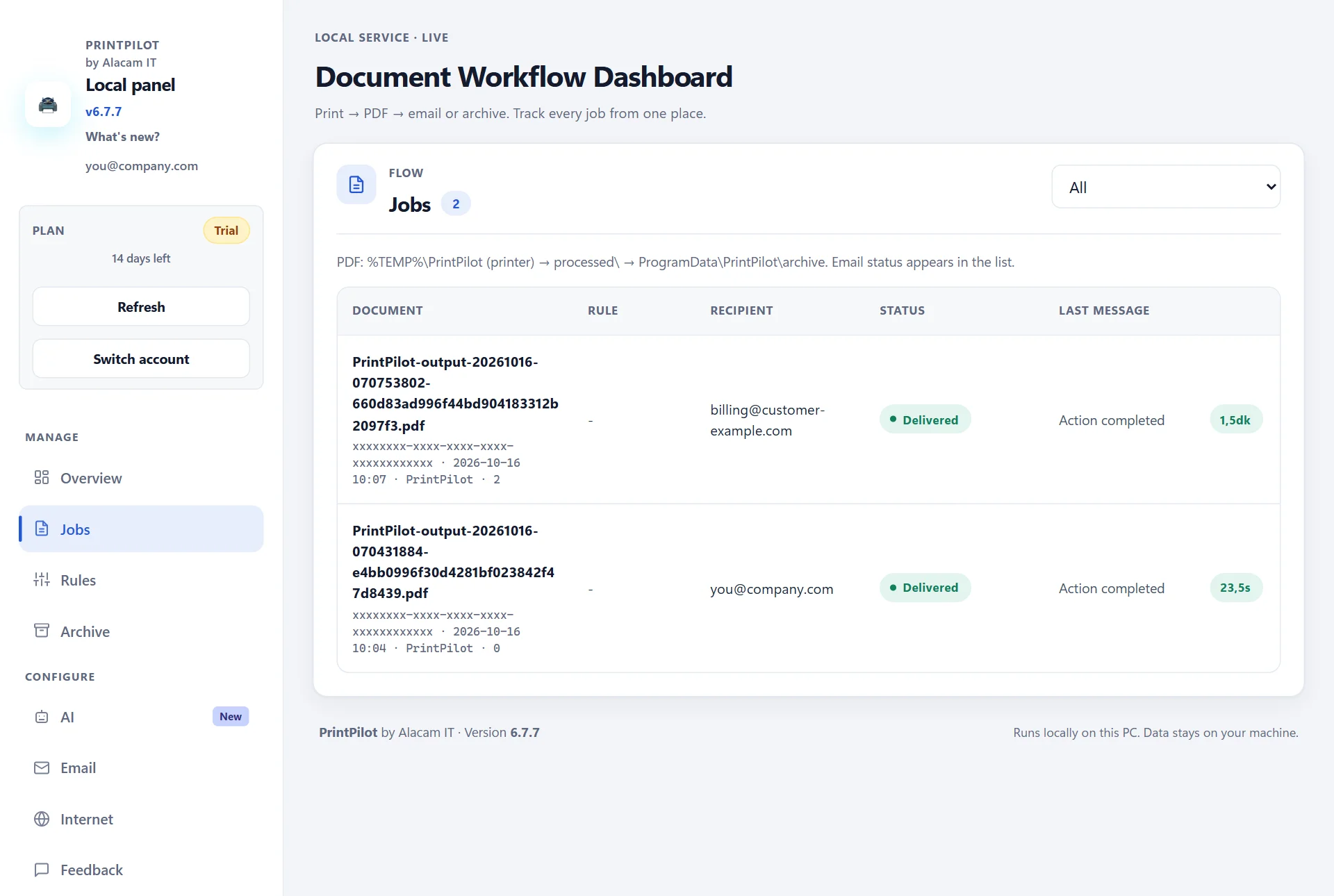Open the Internet settings page

click(x=141, y=819)
